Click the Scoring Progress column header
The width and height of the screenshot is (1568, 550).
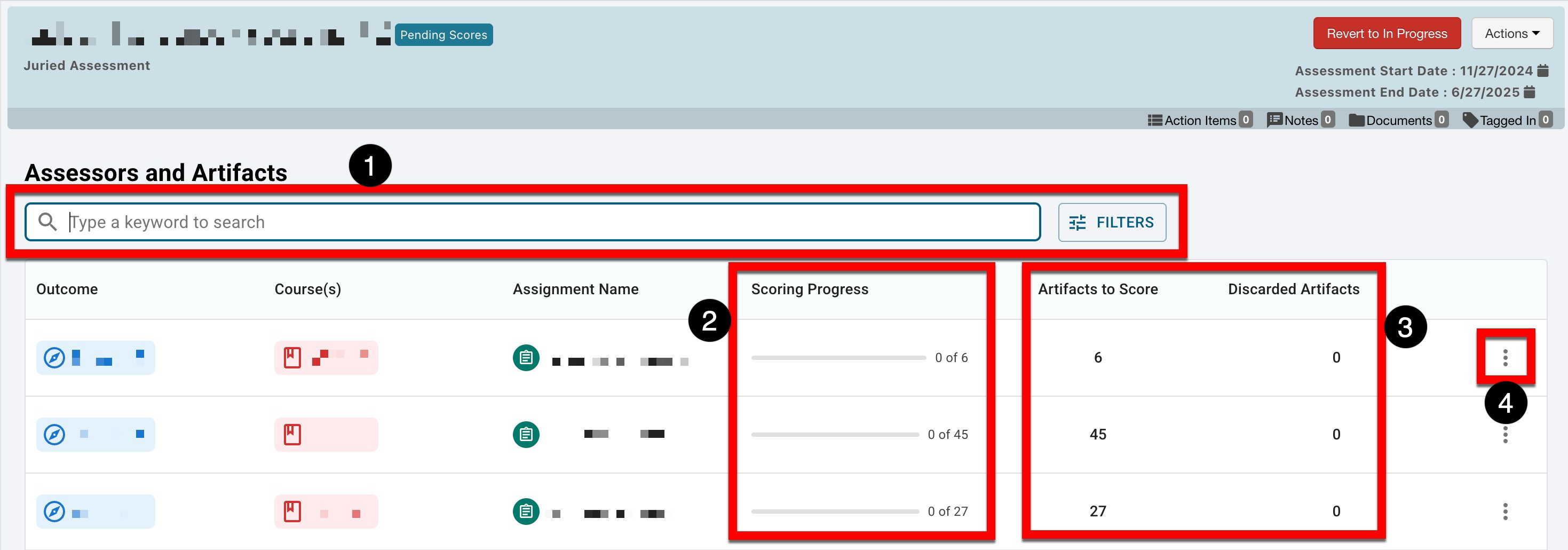tap(809, 289)
